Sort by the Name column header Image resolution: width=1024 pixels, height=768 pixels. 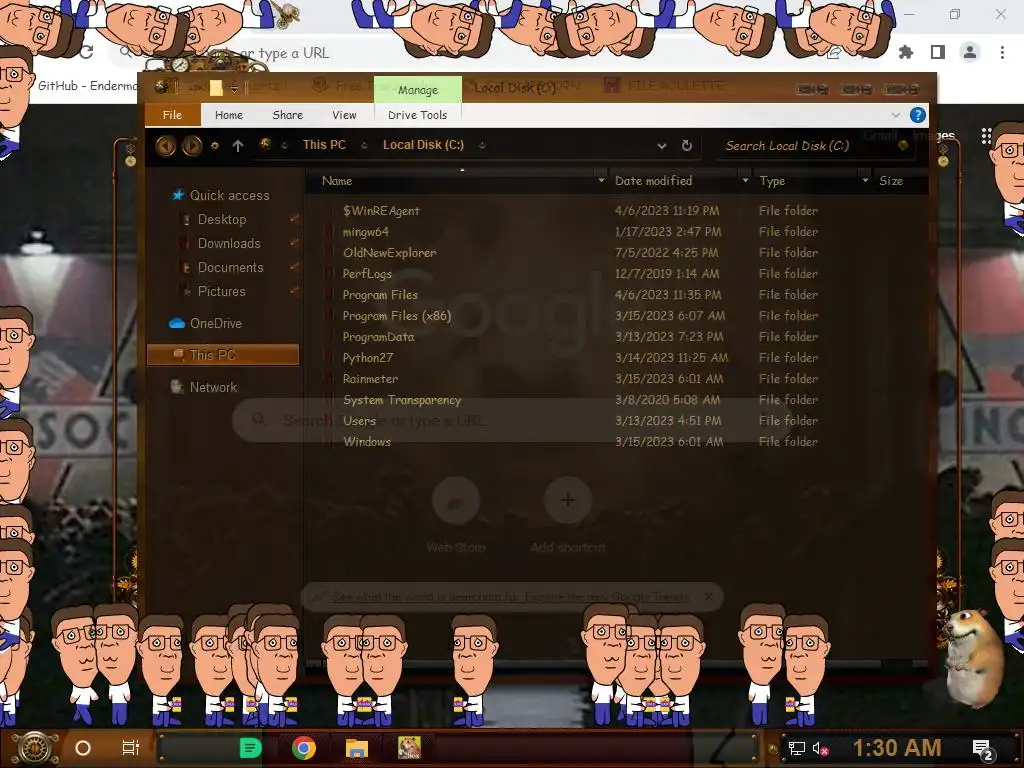click(x=337, y=181)
